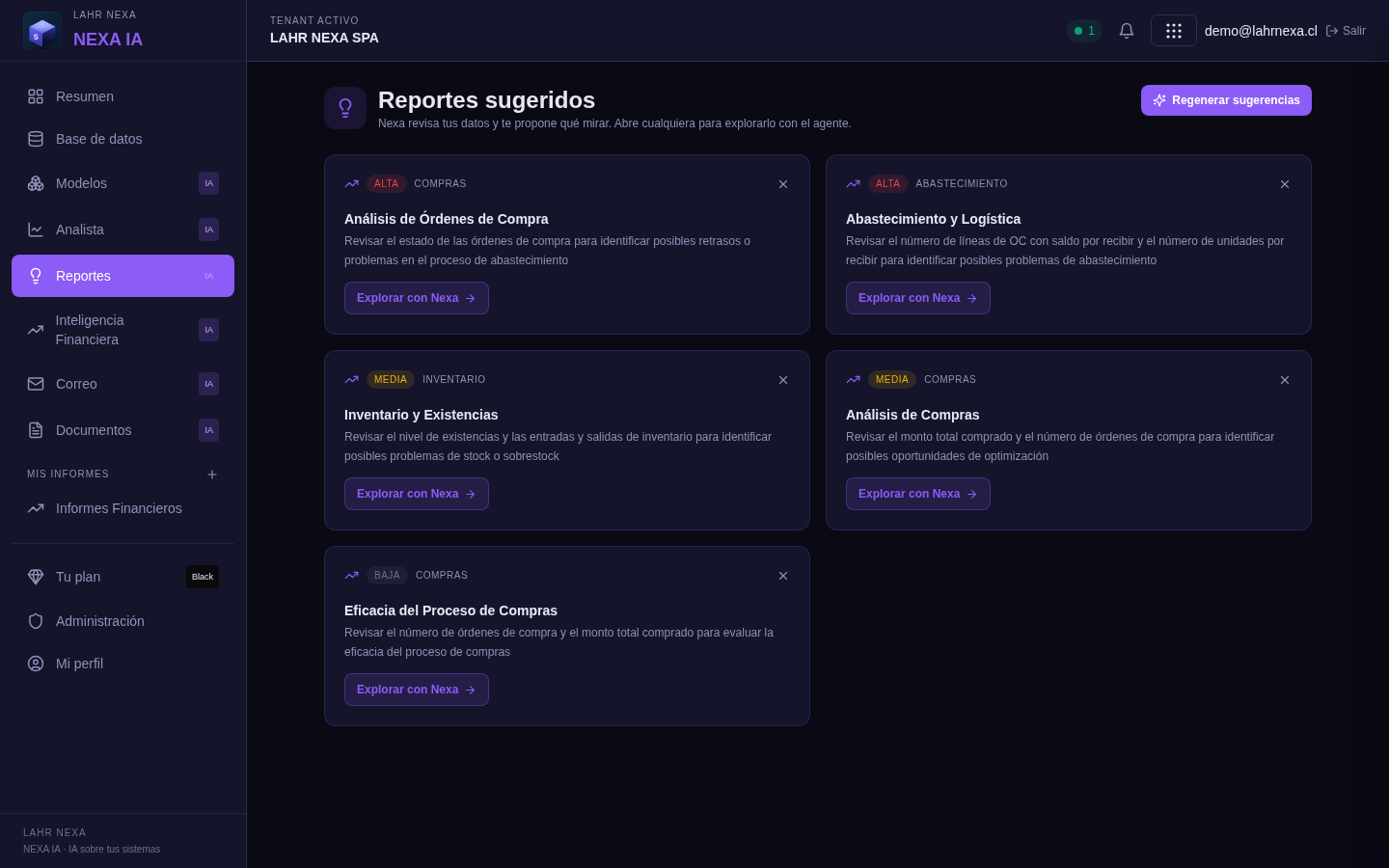Viewport: 1389px width, 868px height.
Task: Click the trend icon on the Abastecimiento card
Action: pos(854,184)
